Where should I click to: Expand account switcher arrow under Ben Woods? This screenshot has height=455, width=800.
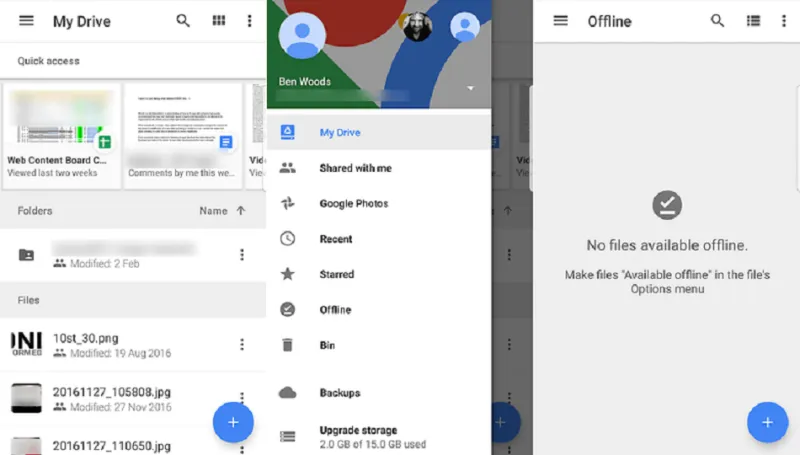pyautogui.click(x=470, y=88)
